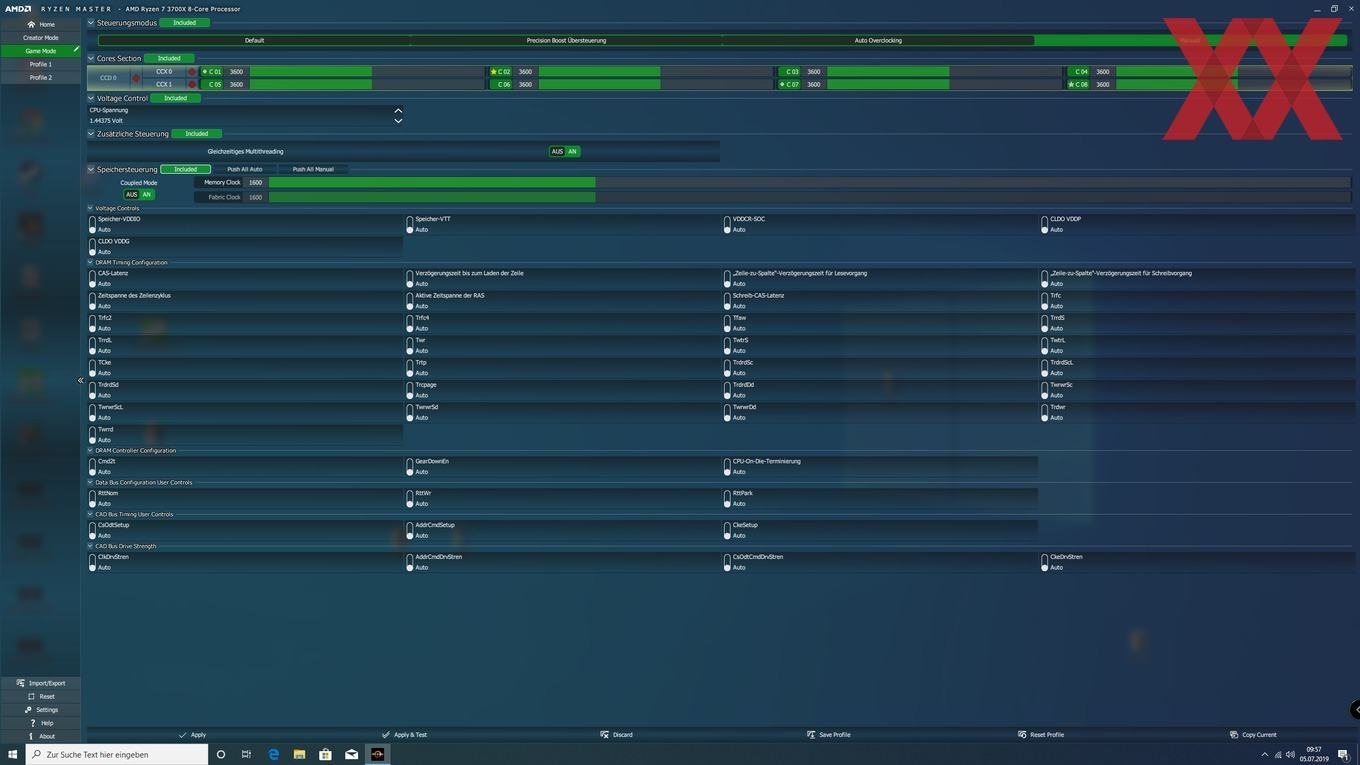Collapse the Zusätzliche Steuerung section
Viewport: 1360px width, 765px height.
coord(91,133)
